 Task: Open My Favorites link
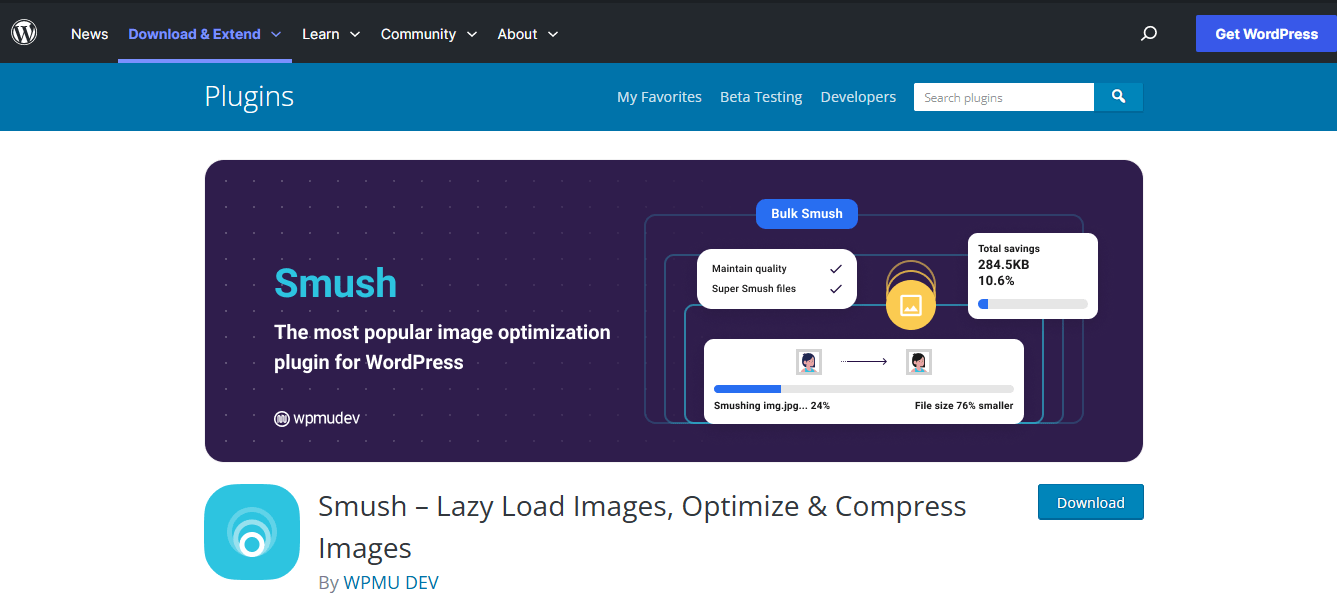click(x=659, y=97)
